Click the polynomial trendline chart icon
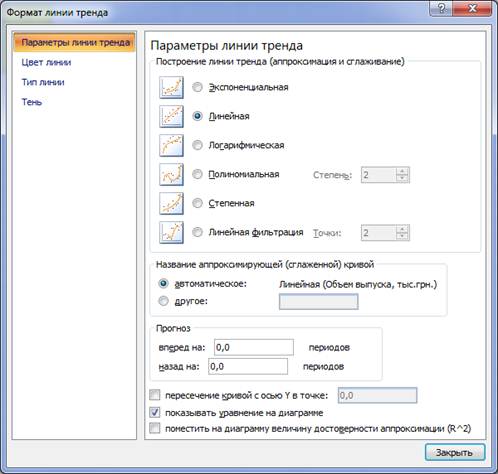The height and width of the screenshot is (474, 498). 171,175
